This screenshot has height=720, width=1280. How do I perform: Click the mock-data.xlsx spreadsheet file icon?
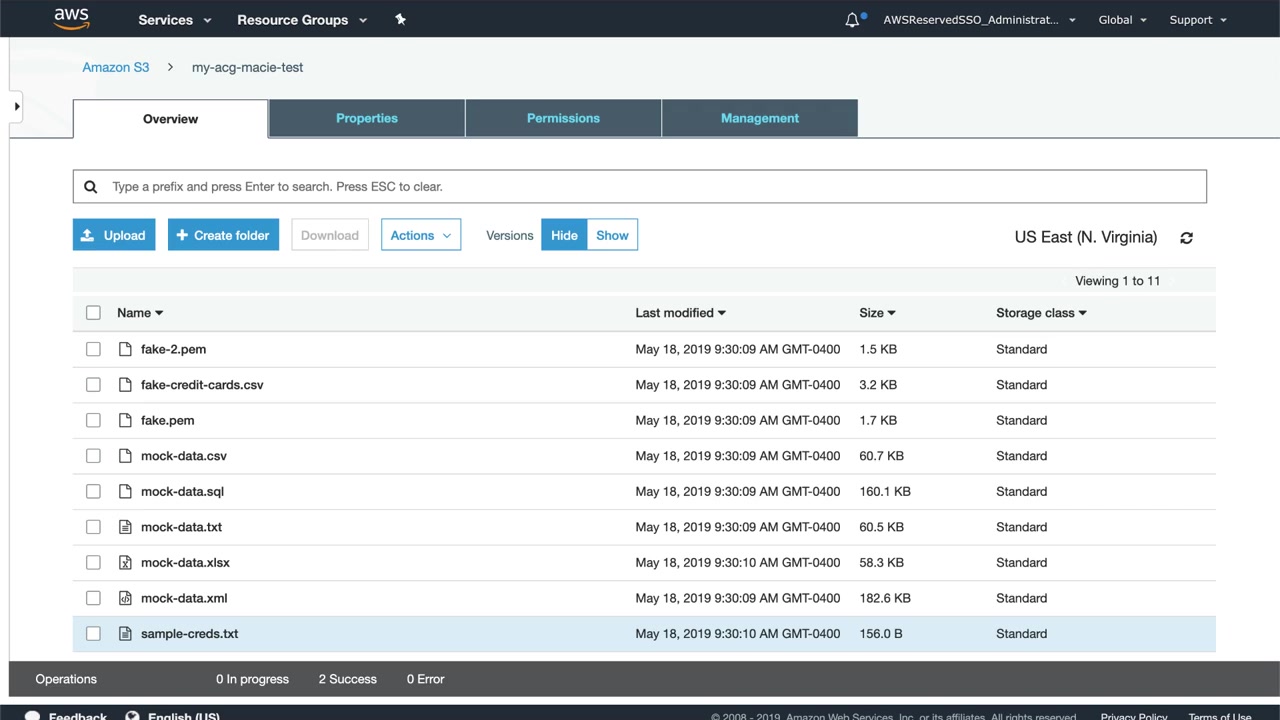tap(125, 563)
